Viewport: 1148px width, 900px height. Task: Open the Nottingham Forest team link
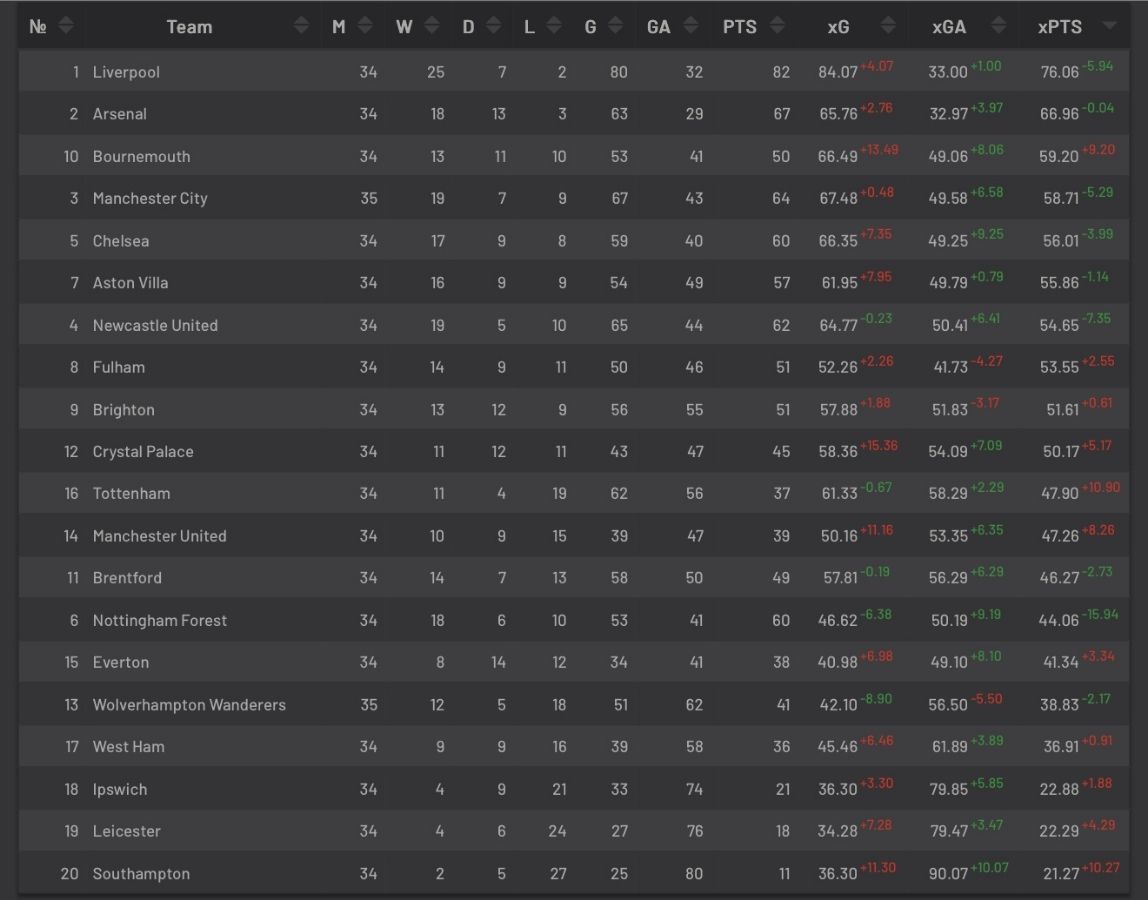click(160, 620)
